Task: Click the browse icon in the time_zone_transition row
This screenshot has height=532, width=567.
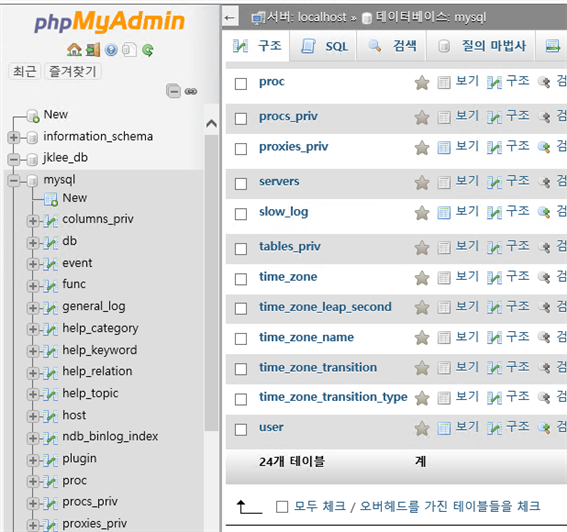Action: pos(444,367)
